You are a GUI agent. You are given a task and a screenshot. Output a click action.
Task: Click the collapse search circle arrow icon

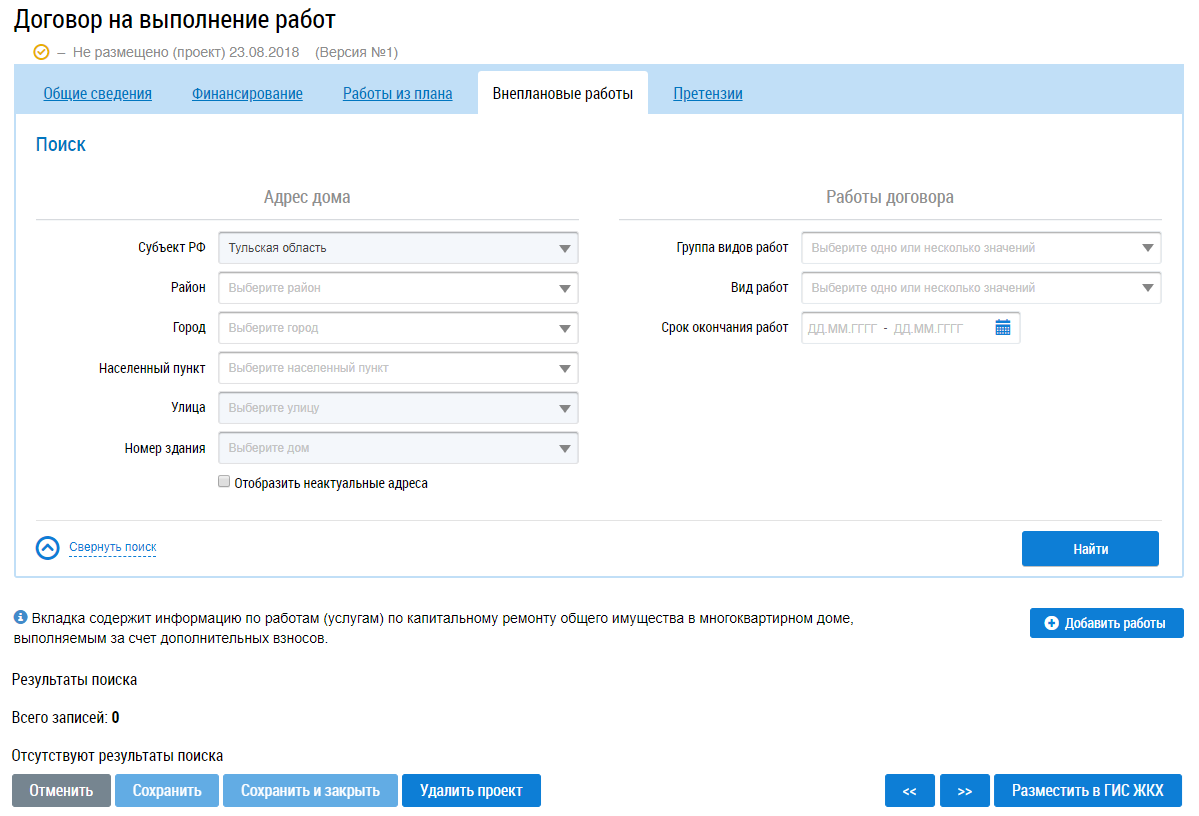48,548
